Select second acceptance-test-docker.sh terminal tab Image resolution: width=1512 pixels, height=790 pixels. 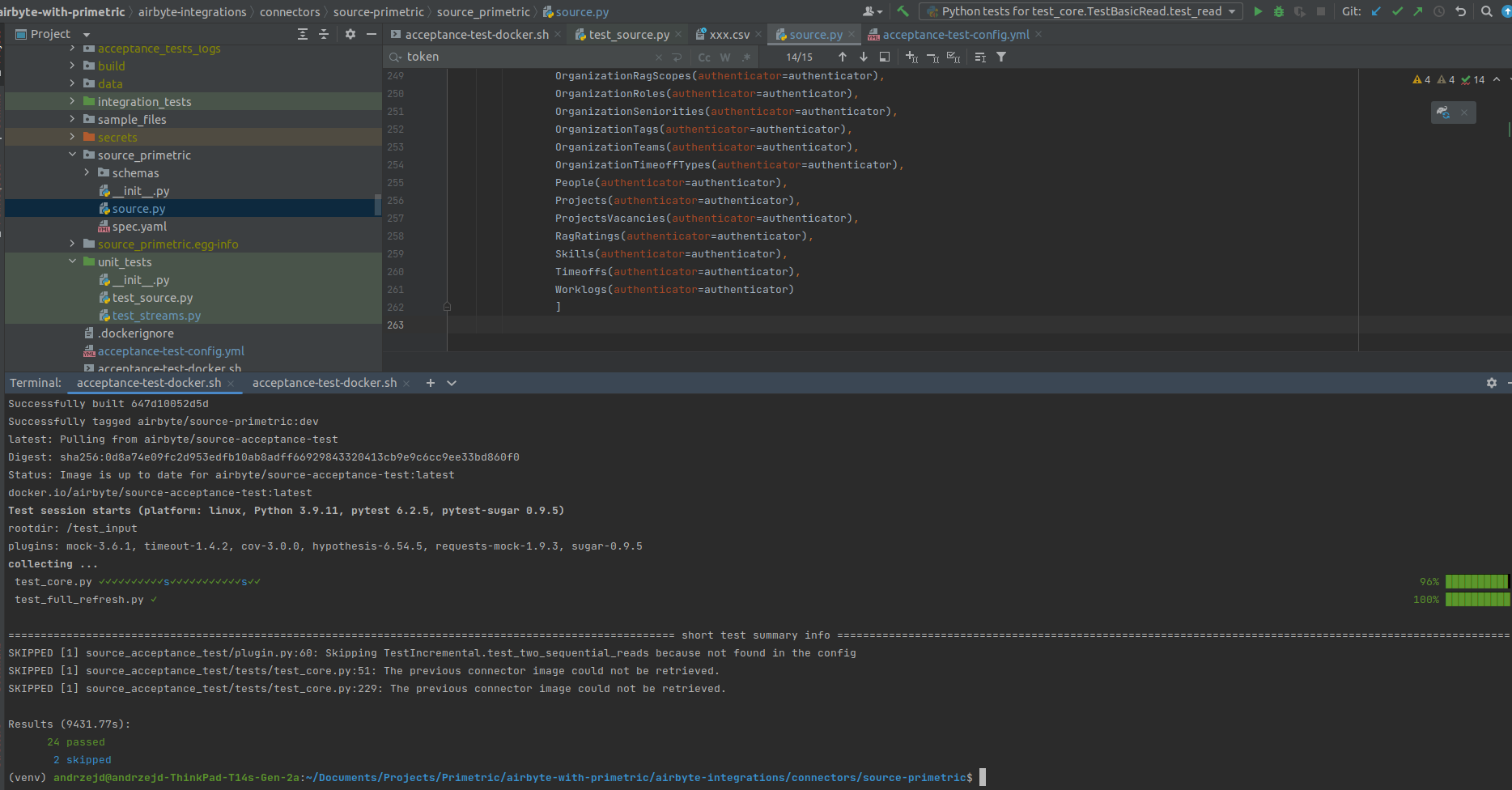coord(325,383)
